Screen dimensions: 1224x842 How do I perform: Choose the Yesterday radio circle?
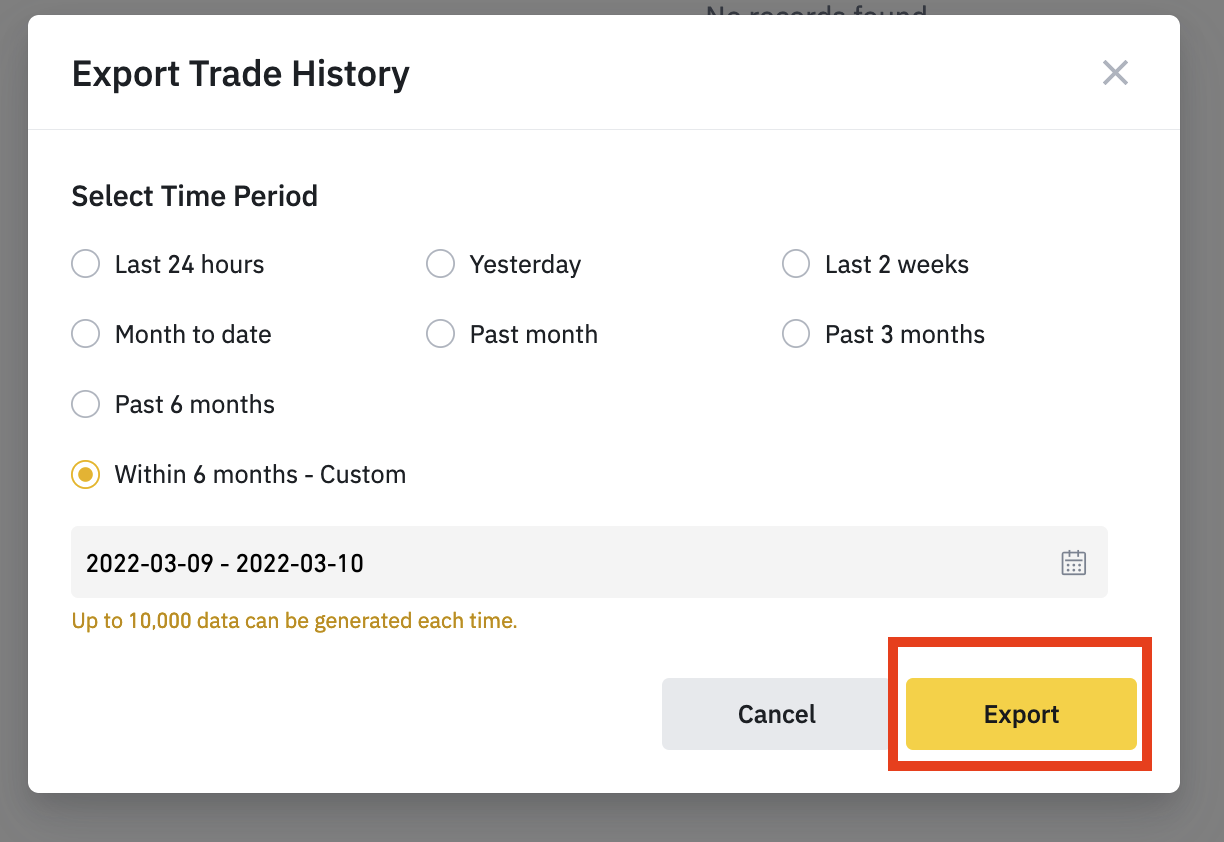pyautogui.click(x=441, y=264)
